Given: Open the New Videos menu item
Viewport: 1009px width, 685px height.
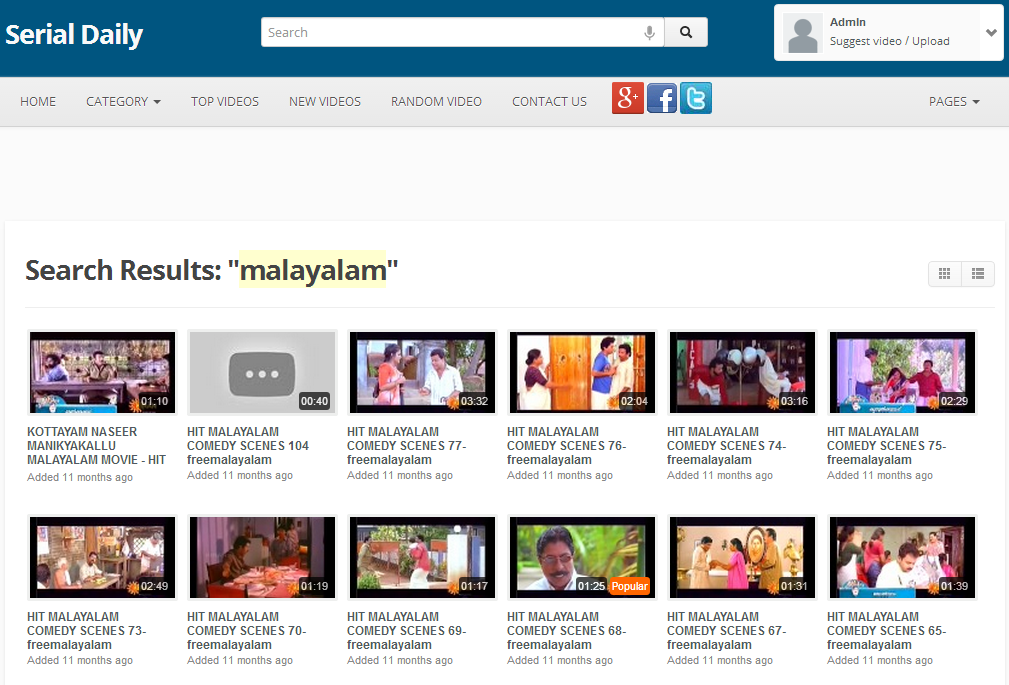Looking at the screenshot, I should point(325,102).
